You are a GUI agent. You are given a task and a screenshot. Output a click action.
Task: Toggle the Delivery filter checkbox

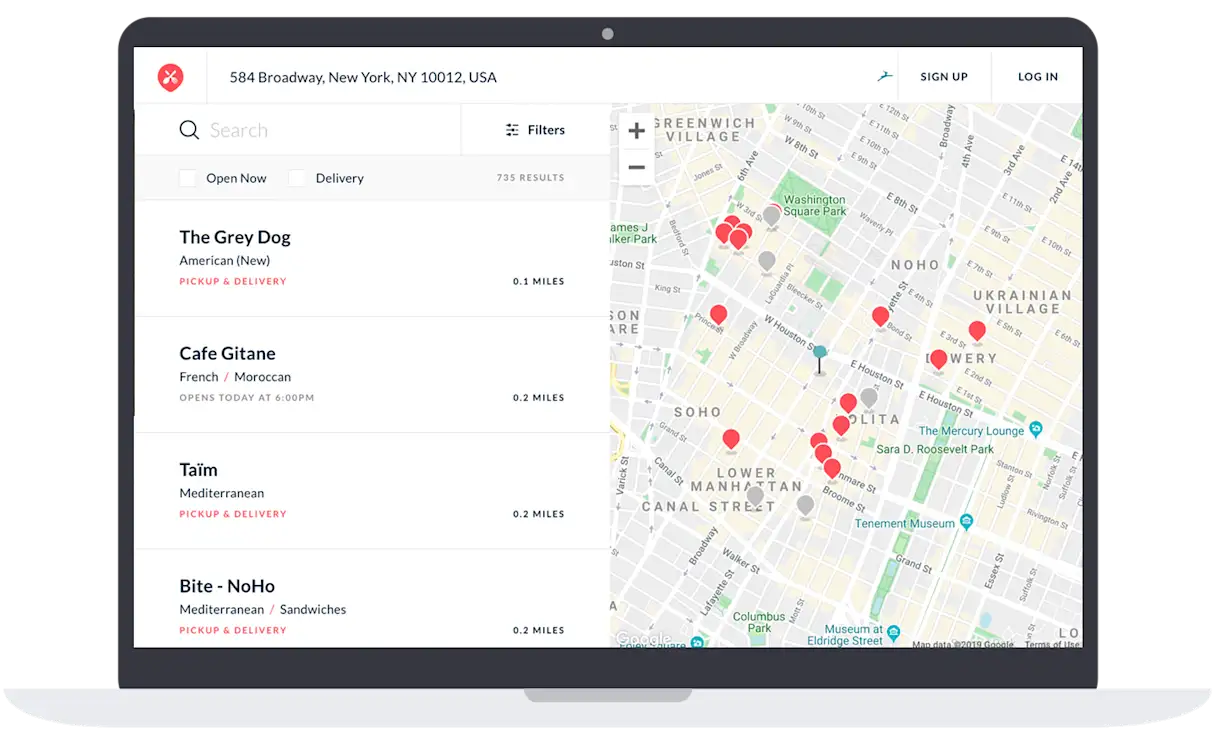pos(297,177)
